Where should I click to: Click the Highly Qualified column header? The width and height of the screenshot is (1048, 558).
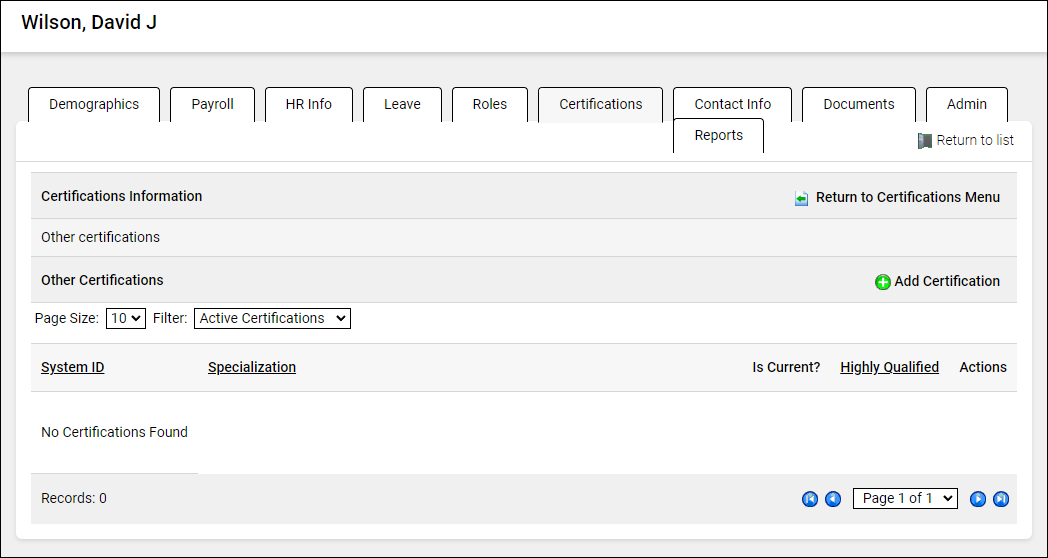(x=889, y=367)
